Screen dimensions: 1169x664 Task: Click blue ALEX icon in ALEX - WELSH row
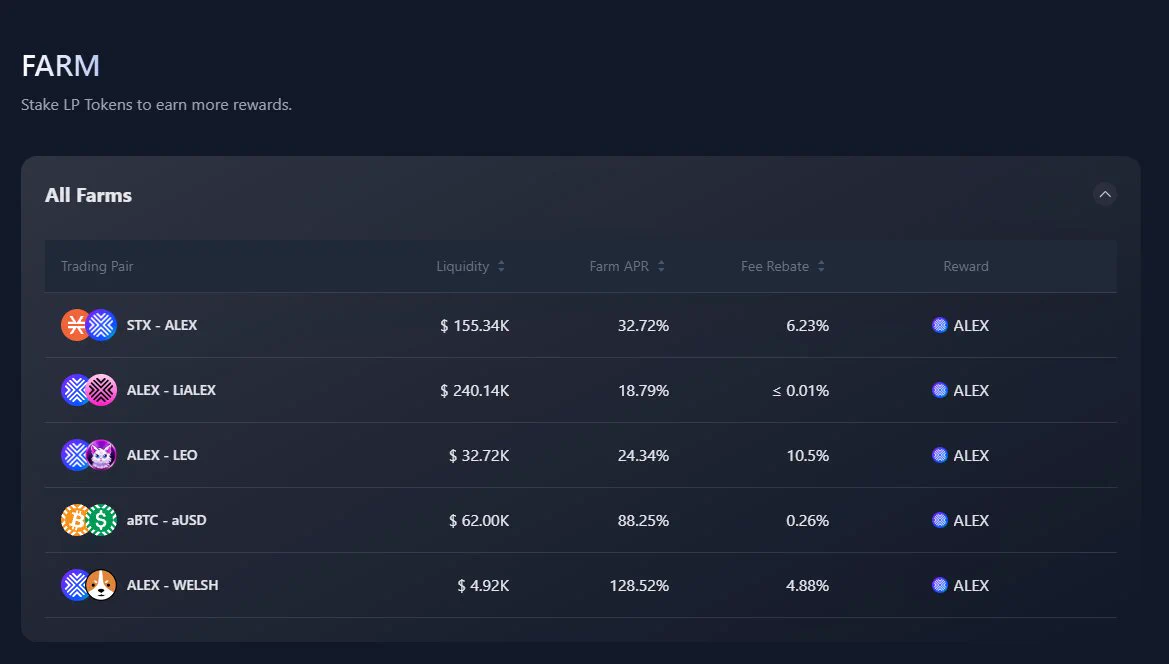pos(75,584)
